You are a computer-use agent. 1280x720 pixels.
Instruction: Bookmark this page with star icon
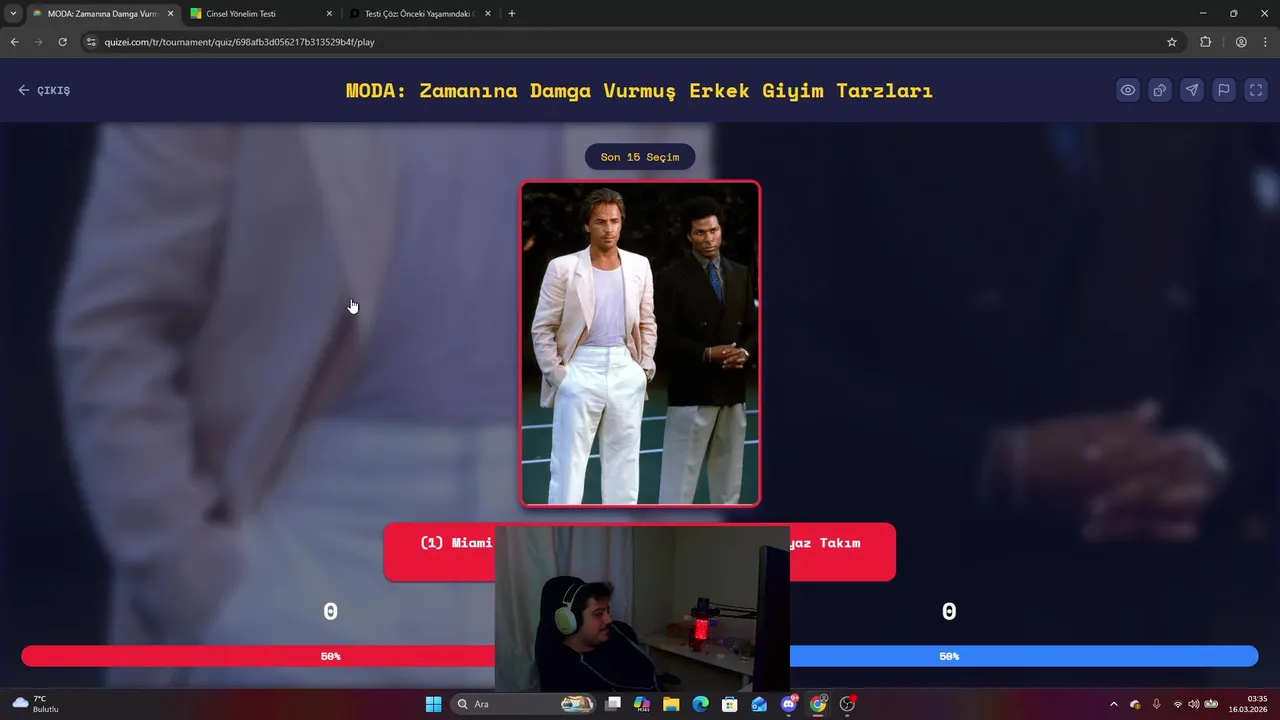point(1172,42)
